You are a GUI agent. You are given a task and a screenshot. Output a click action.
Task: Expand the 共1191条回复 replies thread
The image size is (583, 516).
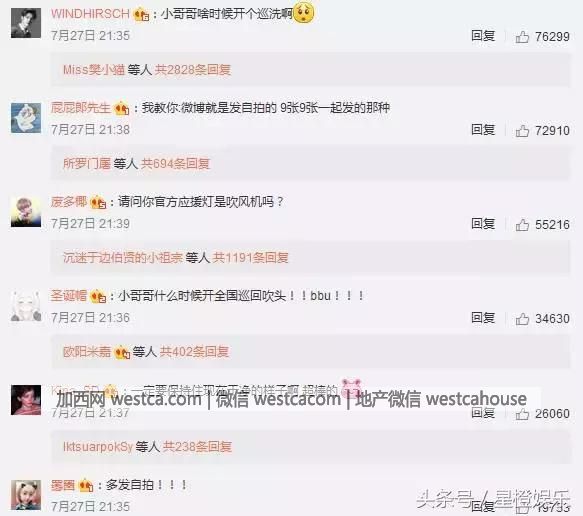(x=250, y=258)
